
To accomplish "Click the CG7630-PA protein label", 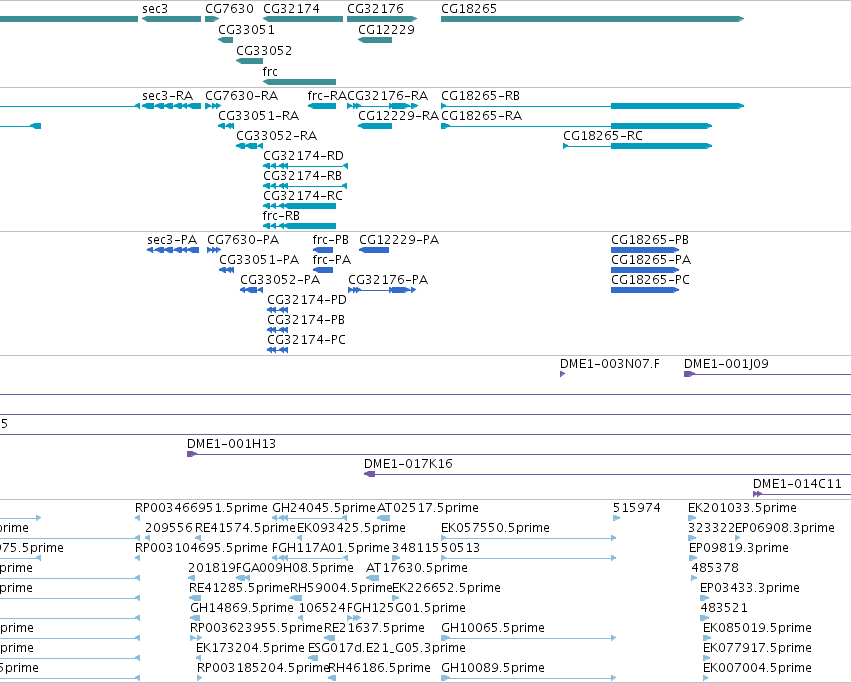I will point(243,240).
